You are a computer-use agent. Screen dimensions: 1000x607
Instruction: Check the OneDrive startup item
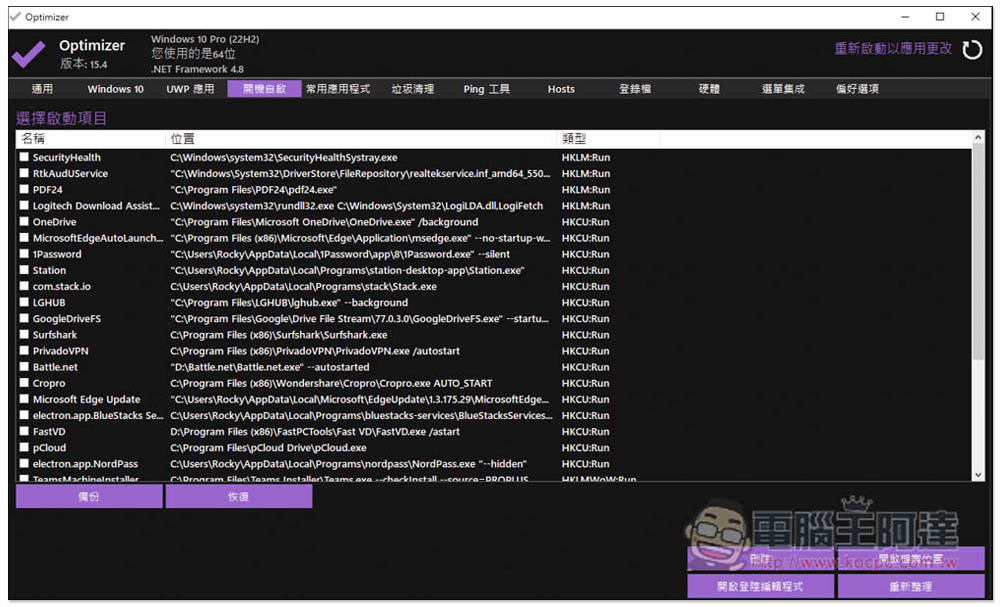[x=24, y=222]
